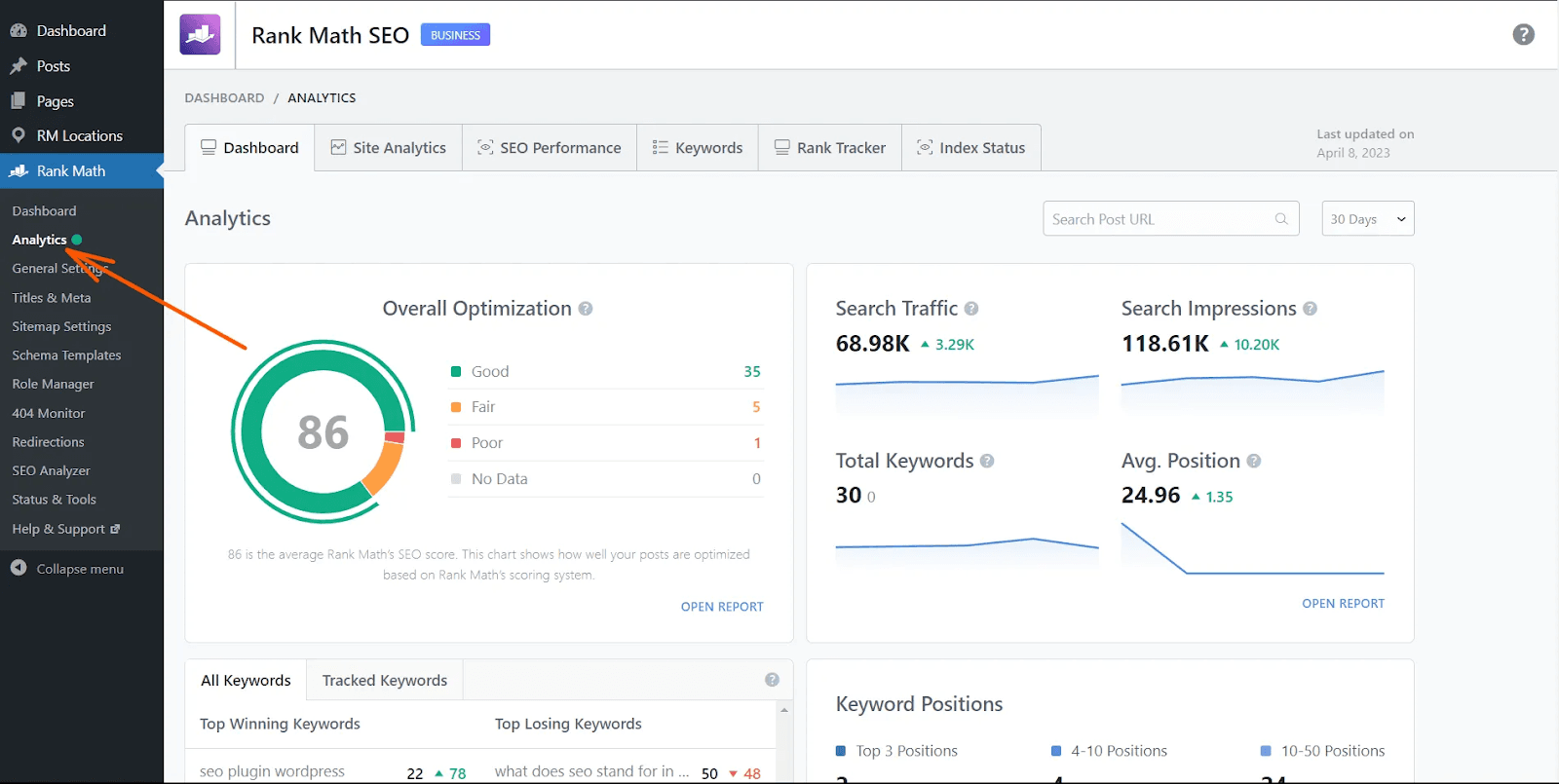Click the list icon on Keywords tab
Image resolution: width=1559 pixels, height=784 pixels.
click(x=661, y=147)
